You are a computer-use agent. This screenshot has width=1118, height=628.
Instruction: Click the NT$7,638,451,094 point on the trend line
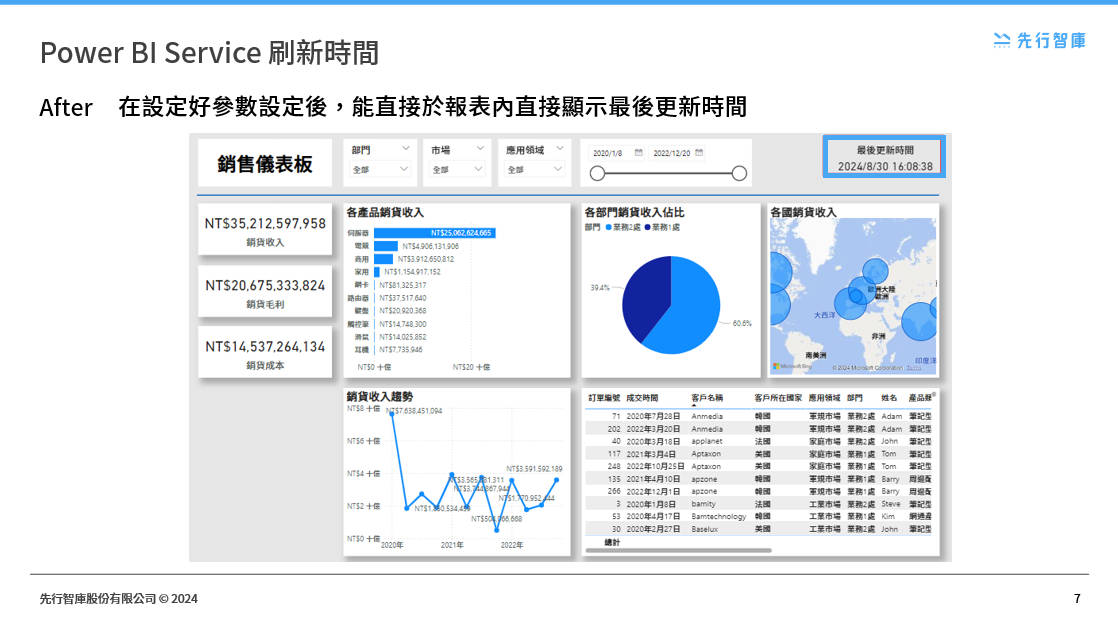point(393,414)
